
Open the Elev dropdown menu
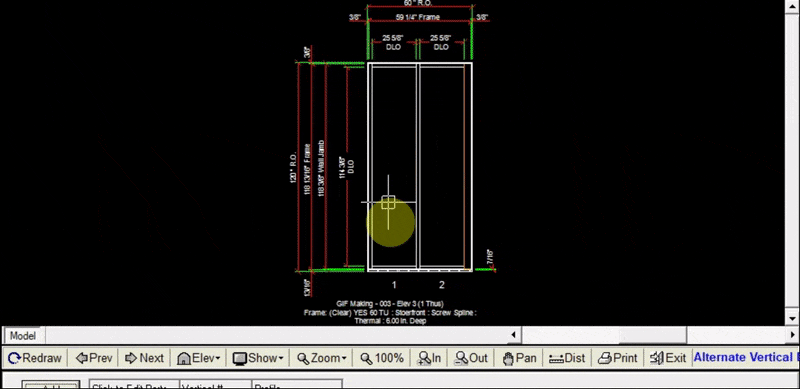(x=198, y=358)
